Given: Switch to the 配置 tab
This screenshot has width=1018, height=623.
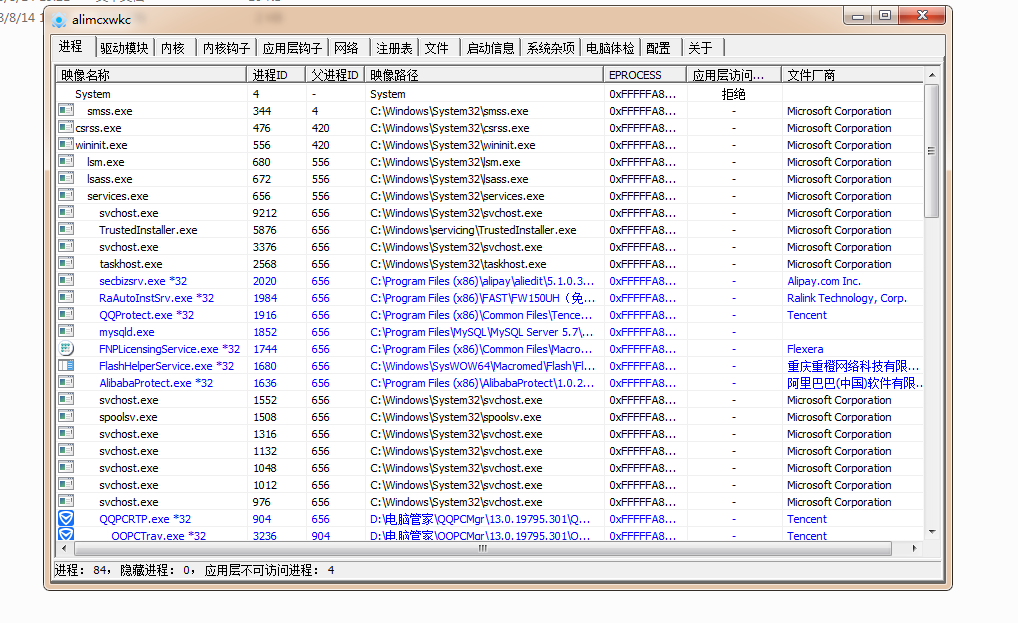Looking at the screenshot, I should coord(658,48).
